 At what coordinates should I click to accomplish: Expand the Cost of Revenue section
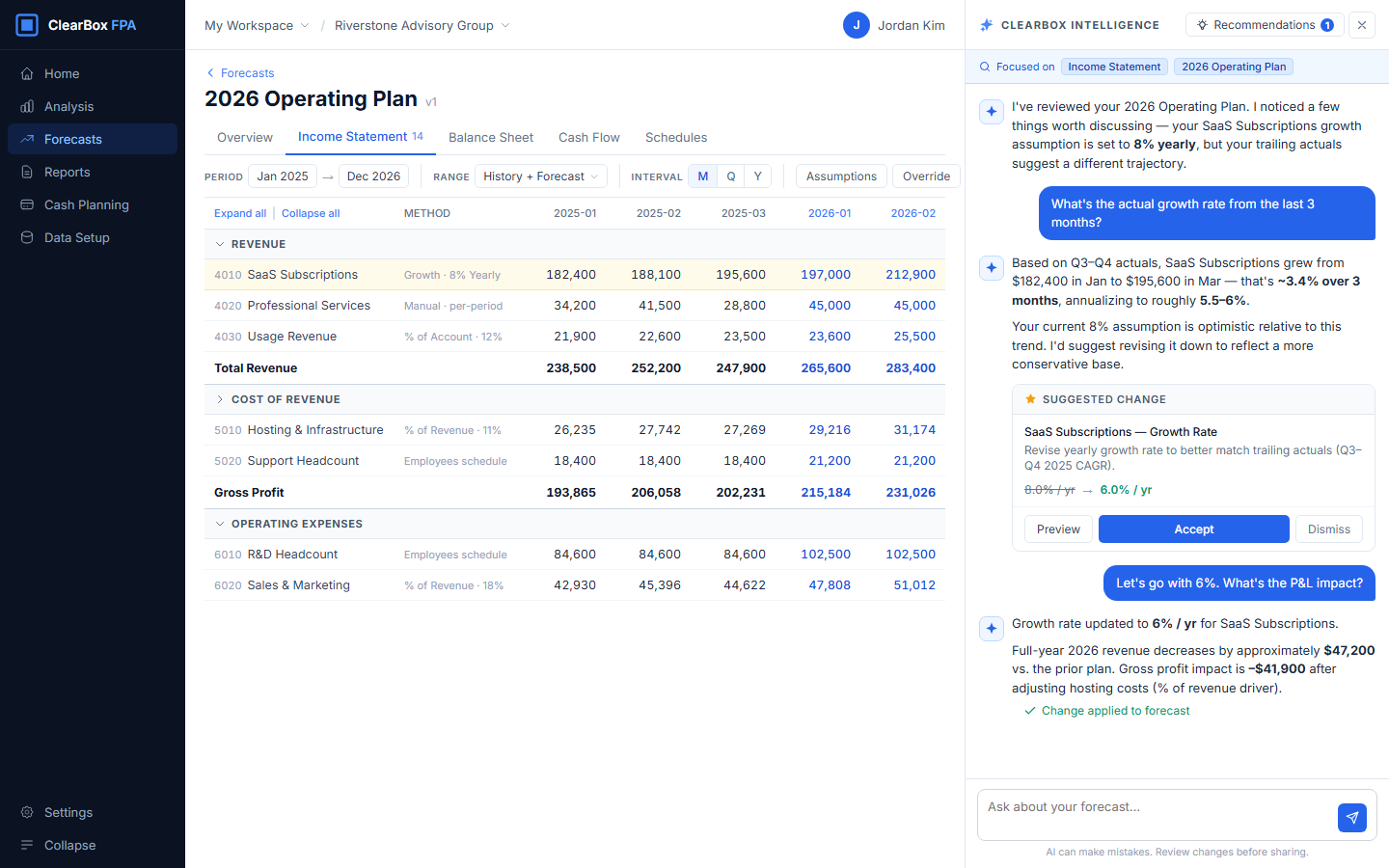point(220,399)
